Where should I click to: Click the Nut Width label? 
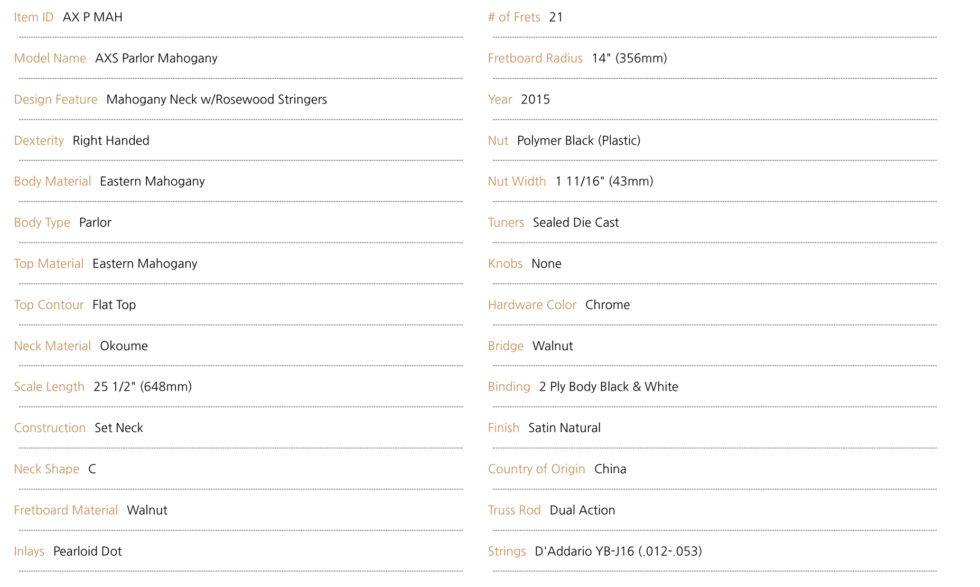[x=517, y=181]
